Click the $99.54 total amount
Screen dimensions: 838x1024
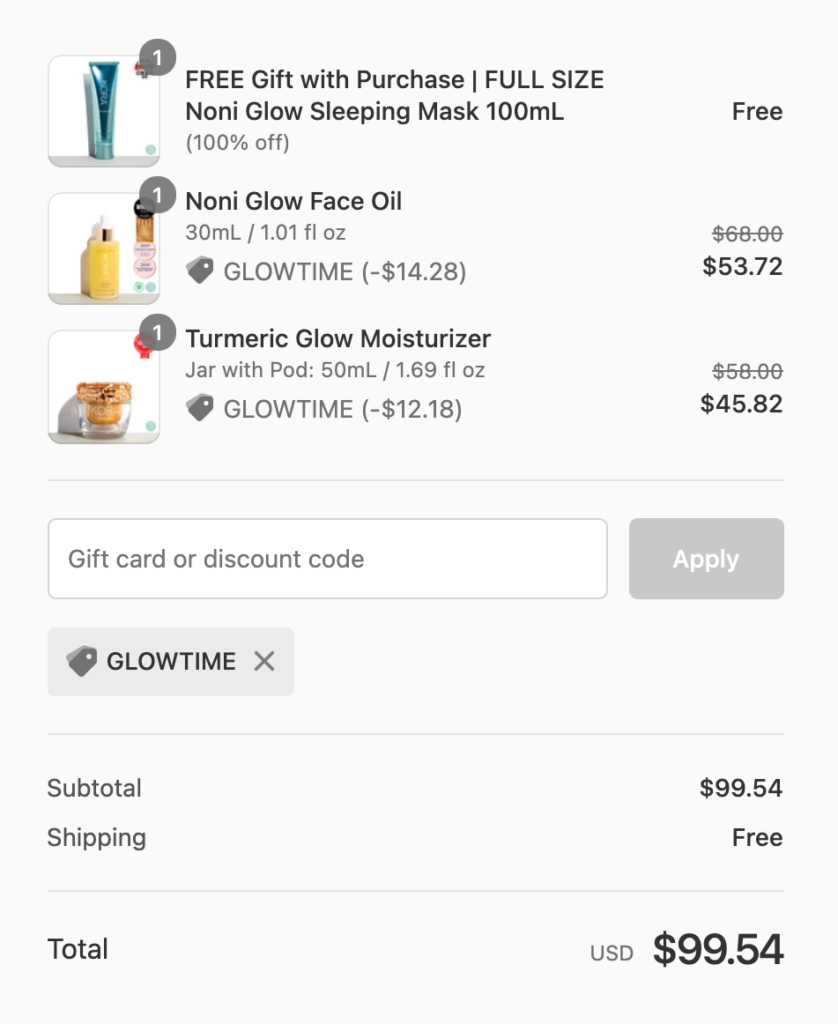pyautogui.click(x=717, y=950)
